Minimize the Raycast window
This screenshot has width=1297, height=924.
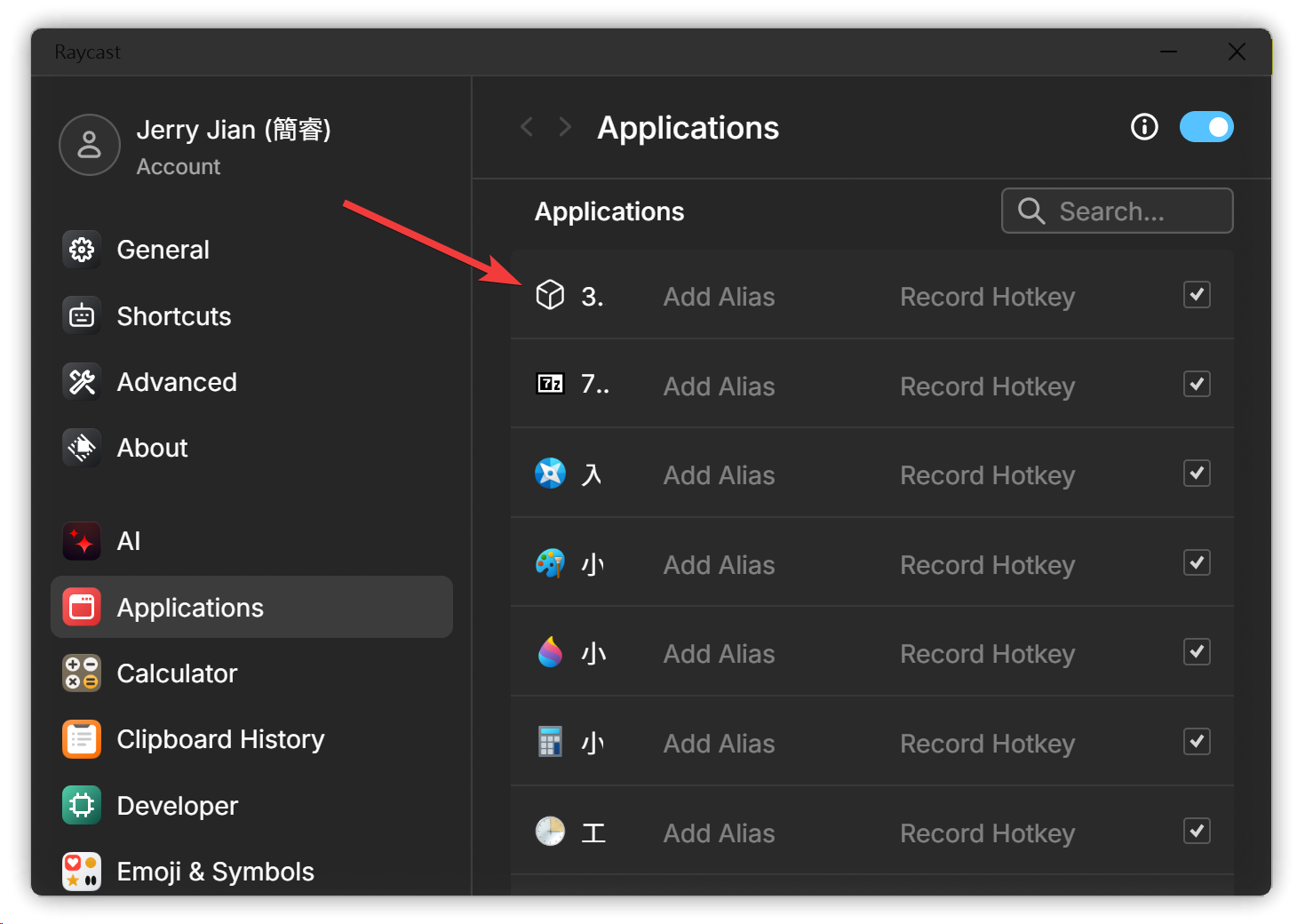pos(1168,52)
